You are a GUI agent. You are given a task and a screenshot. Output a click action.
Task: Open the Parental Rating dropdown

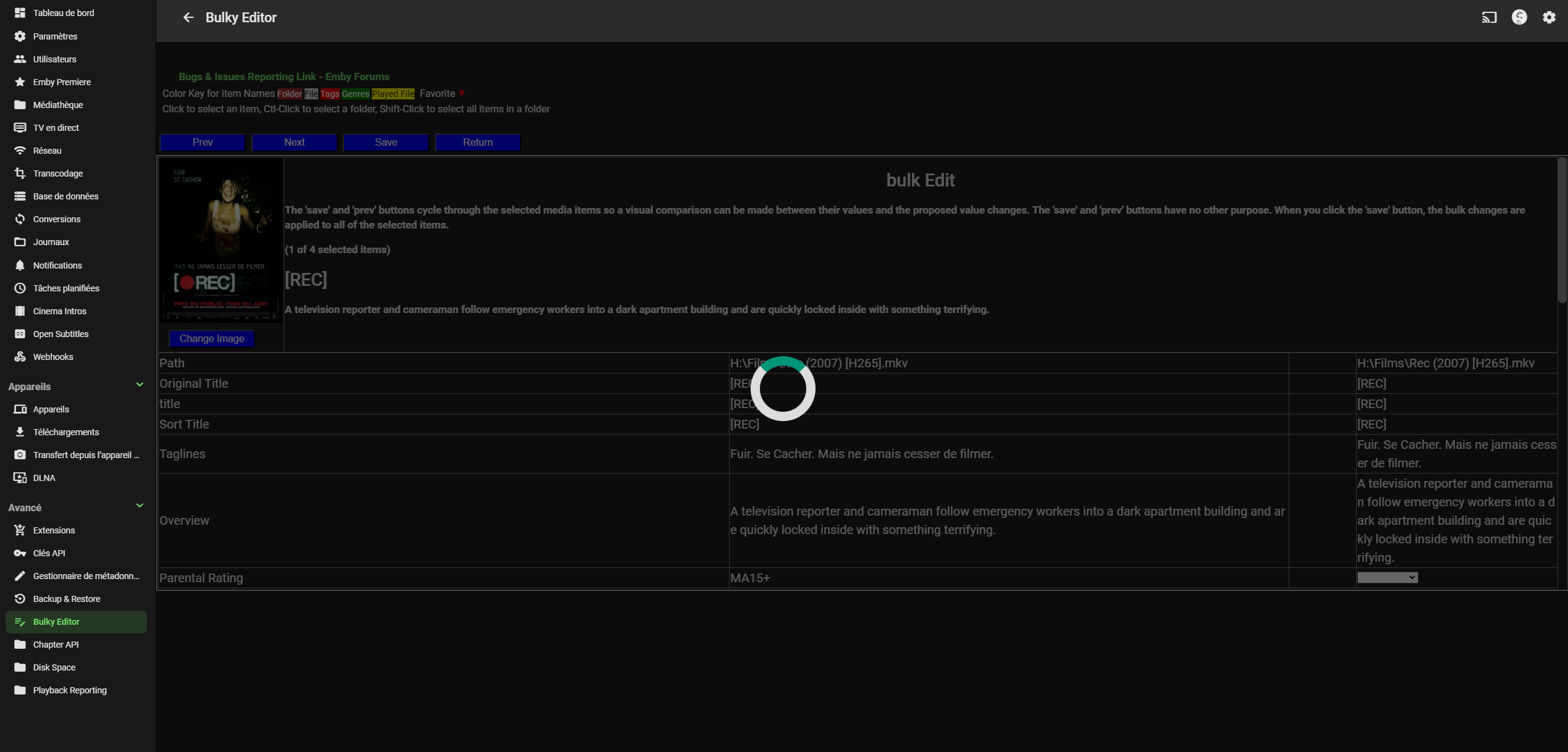coord(1387,578)
